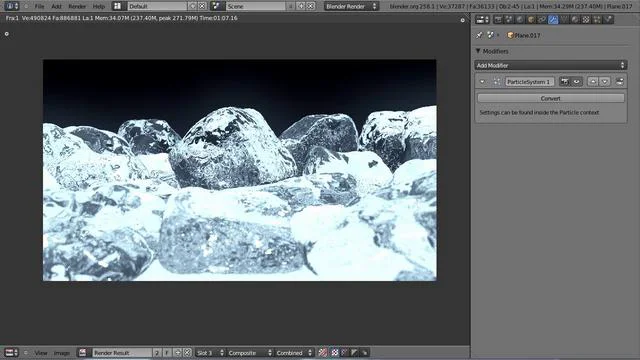This screenshot has height=360, width=640.
Task: Open image editor type selector
Action: click(x=11, y=353)
